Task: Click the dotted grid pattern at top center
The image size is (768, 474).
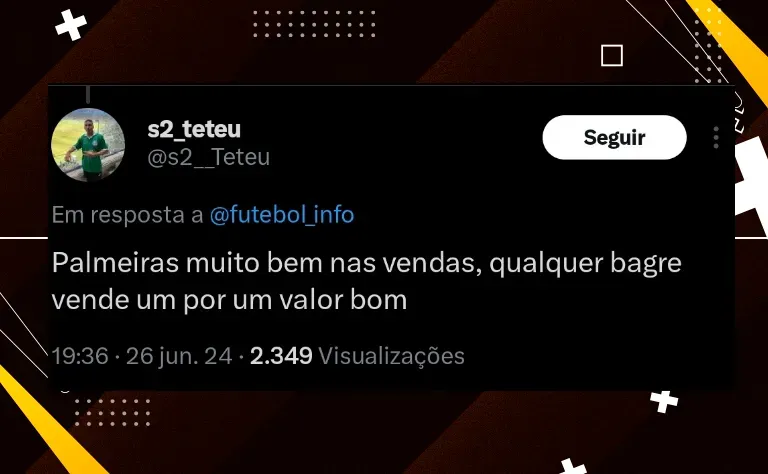Action: point(314,24)
